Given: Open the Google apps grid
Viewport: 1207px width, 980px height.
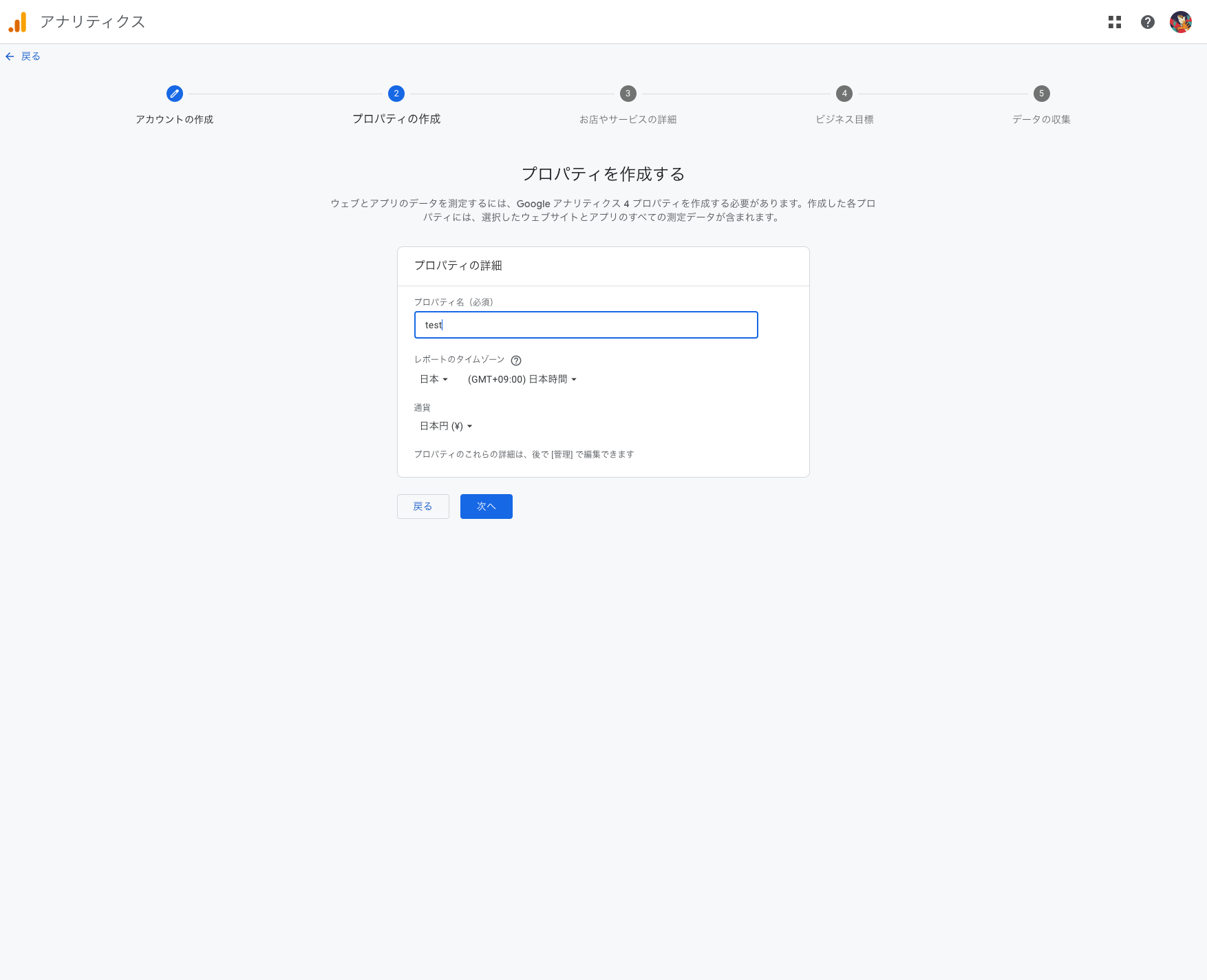Looking at the screenshot, I should point(1115,21).
